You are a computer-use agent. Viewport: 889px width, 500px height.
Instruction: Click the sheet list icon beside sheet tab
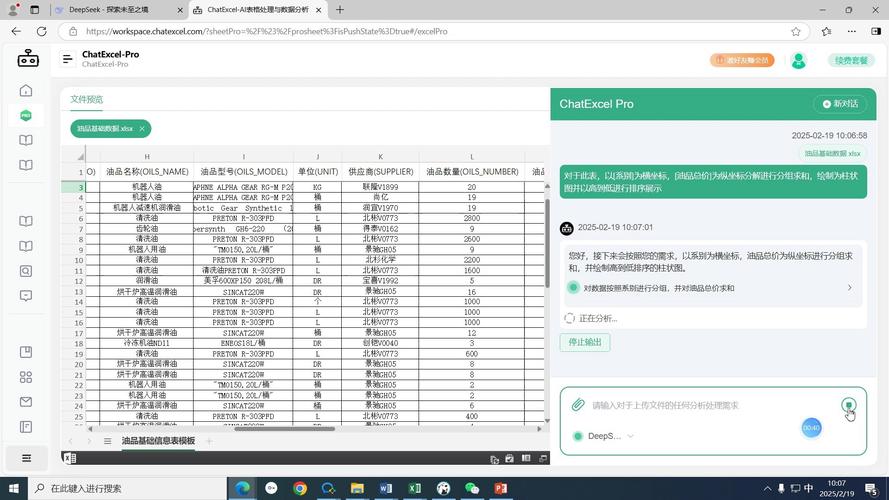click(x=107, y=441)
